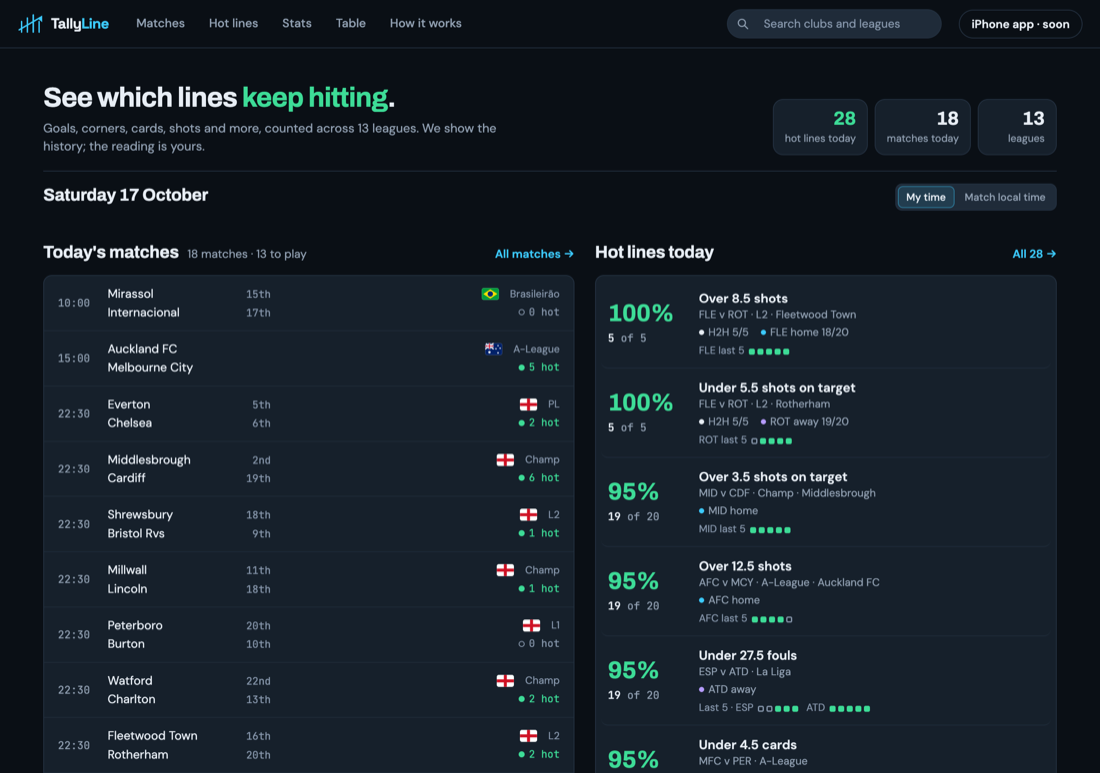Open the Under 5.5 shots on target card

(826, 412)
